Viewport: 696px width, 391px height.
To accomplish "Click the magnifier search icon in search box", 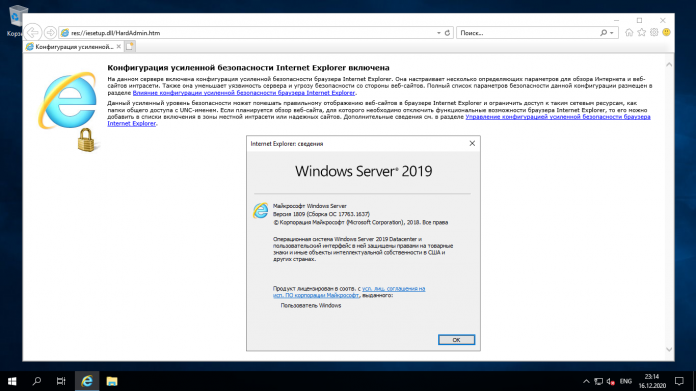I will click(x=604, y=33).
